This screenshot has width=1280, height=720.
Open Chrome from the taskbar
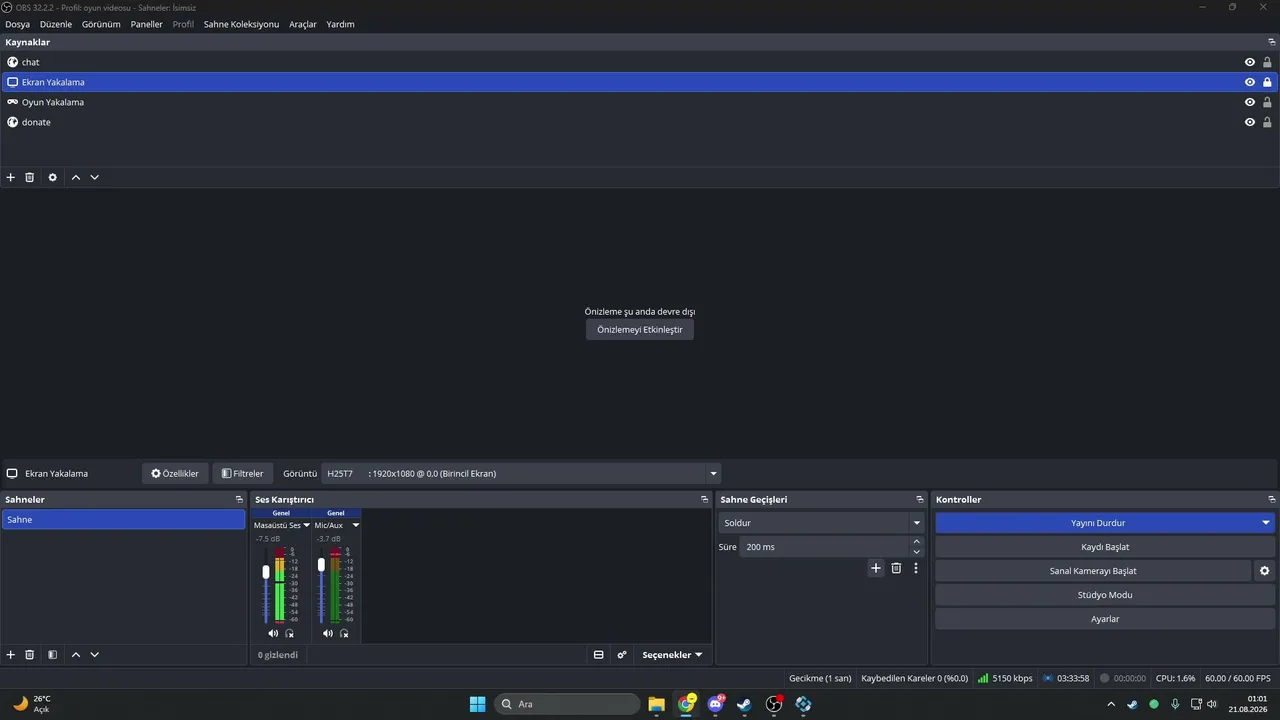click(x=686, y=704)
